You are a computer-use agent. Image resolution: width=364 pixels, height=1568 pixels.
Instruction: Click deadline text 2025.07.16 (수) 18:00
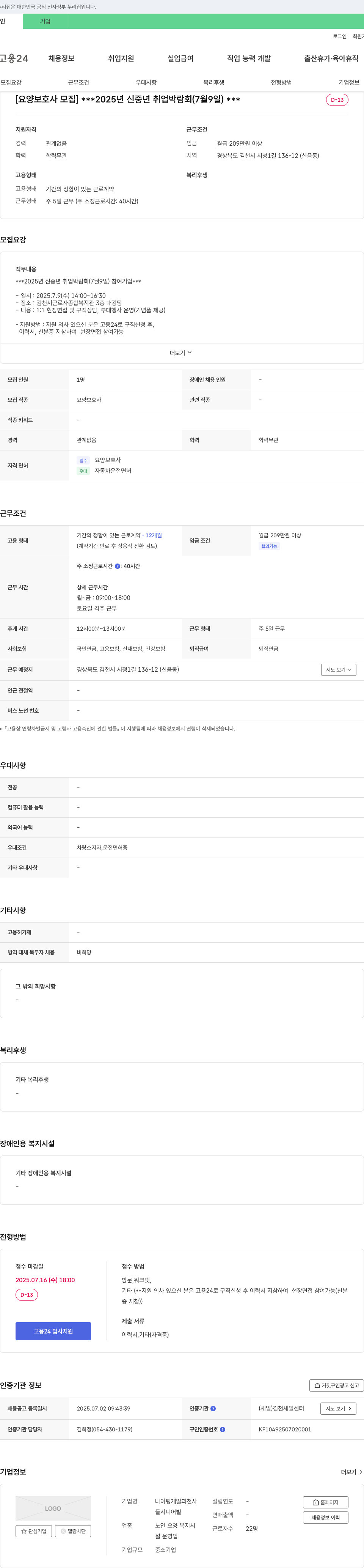point(45,1280)
